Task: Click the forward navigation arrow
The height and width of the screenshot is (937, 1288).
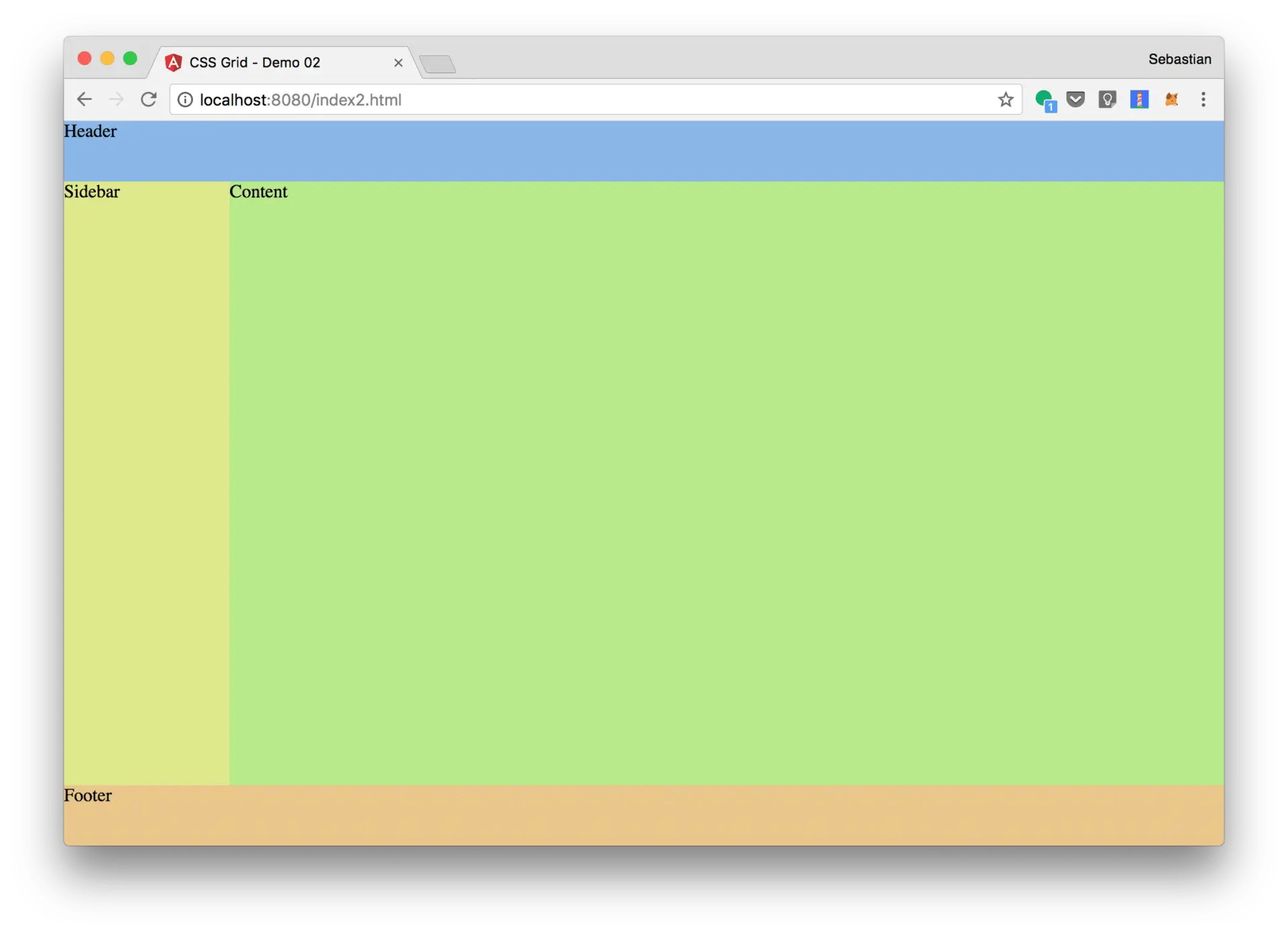Action: (x=116, y=100)
